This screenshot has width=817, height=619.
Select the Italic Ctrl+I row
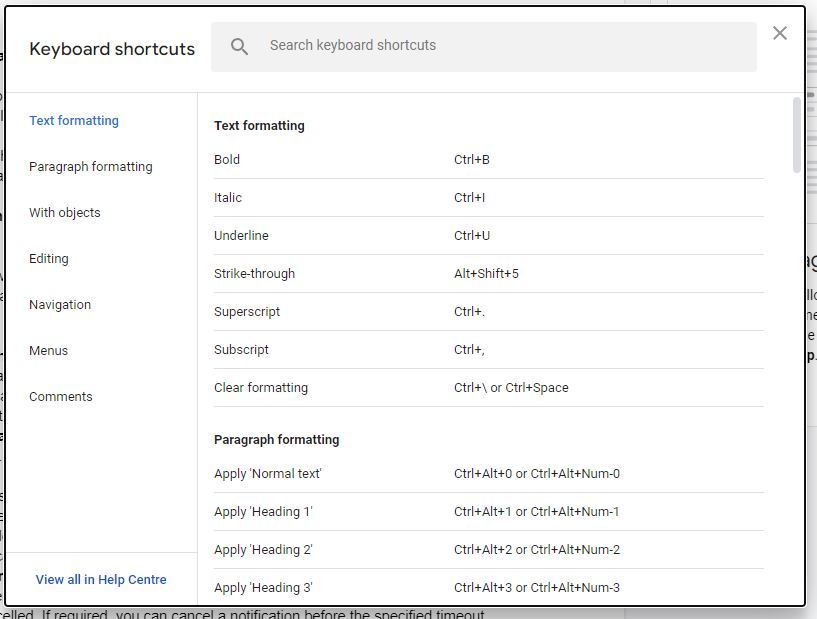click(400, 197)
